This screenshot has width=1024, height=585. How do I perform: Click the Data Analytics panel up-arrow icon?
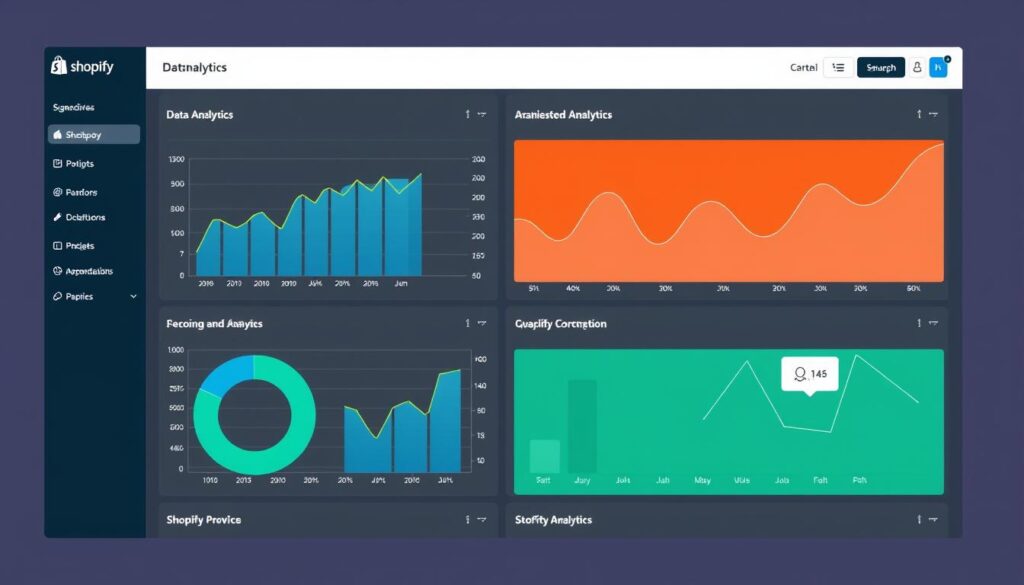[468, 115]
